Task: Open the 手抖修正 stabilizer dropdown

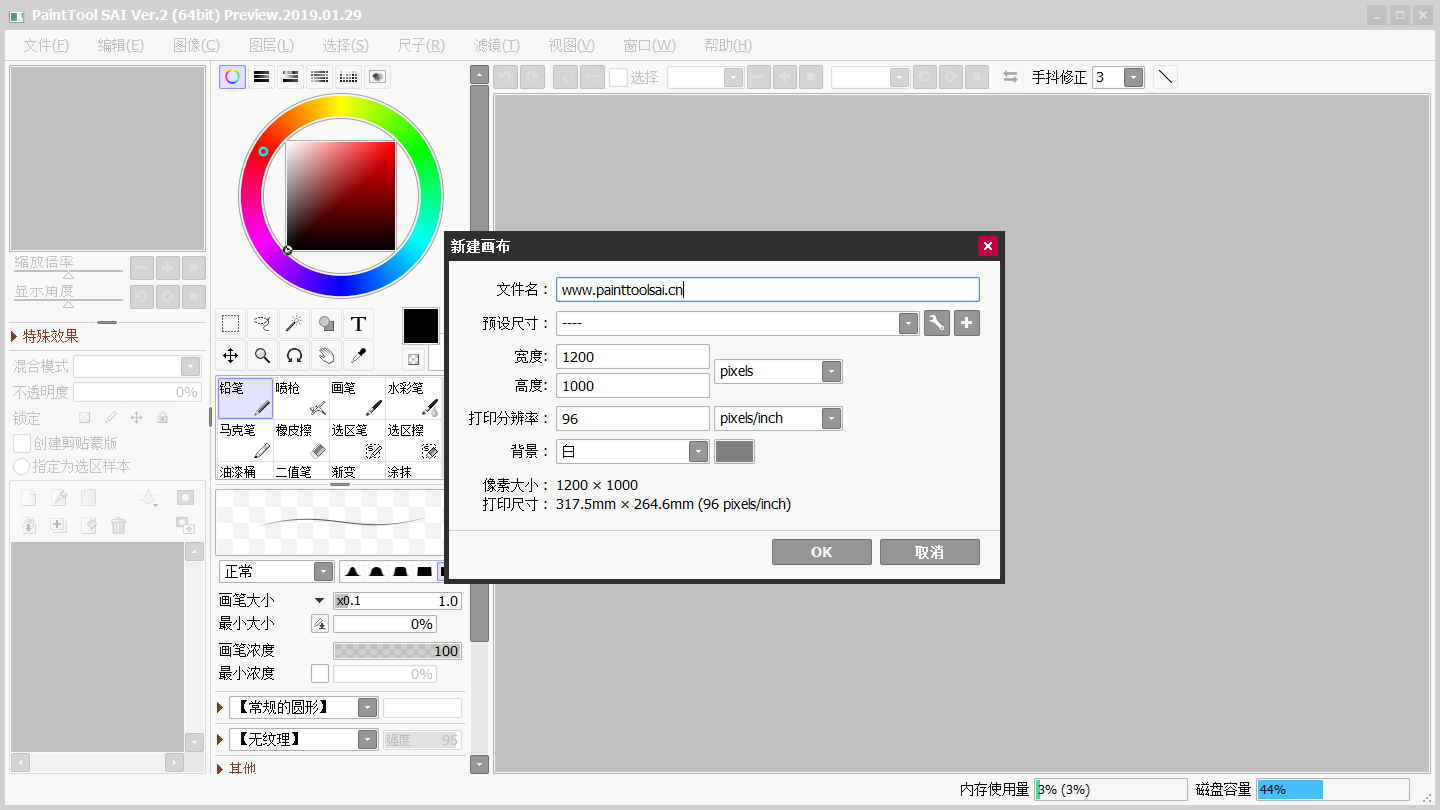Action: click(1133, 77)
